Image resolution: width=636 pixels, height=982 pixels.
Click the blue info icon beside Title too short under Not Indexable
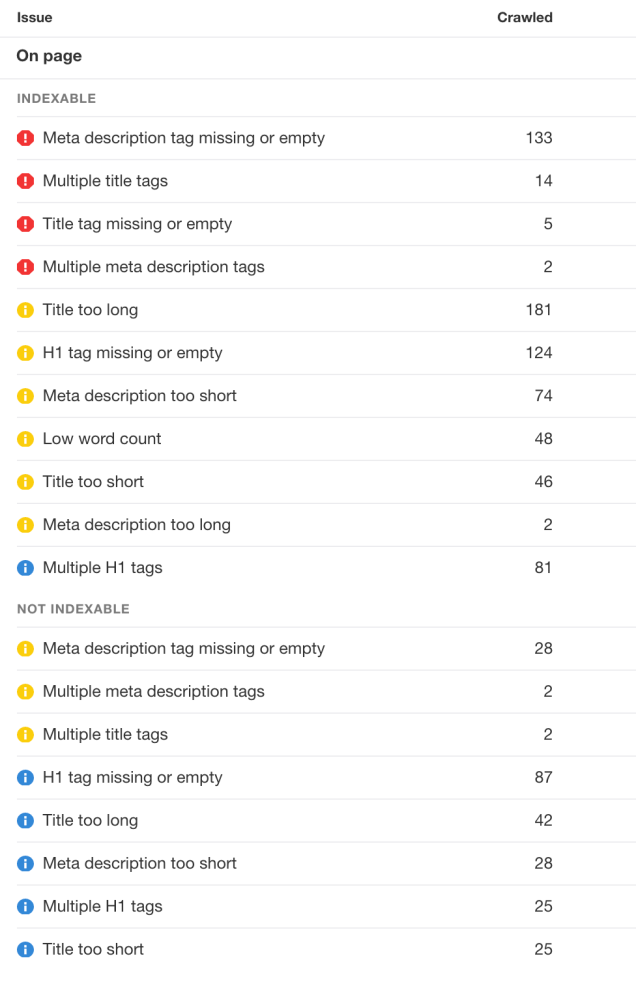[x=25, y=949]
